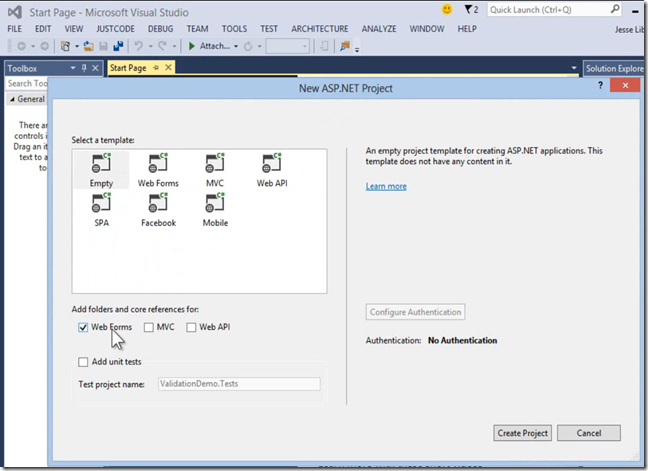Image resolution: width=648 pixels, height=471 pixels.
Task: Open the TEAM menu
Action: tap(197, 29)
